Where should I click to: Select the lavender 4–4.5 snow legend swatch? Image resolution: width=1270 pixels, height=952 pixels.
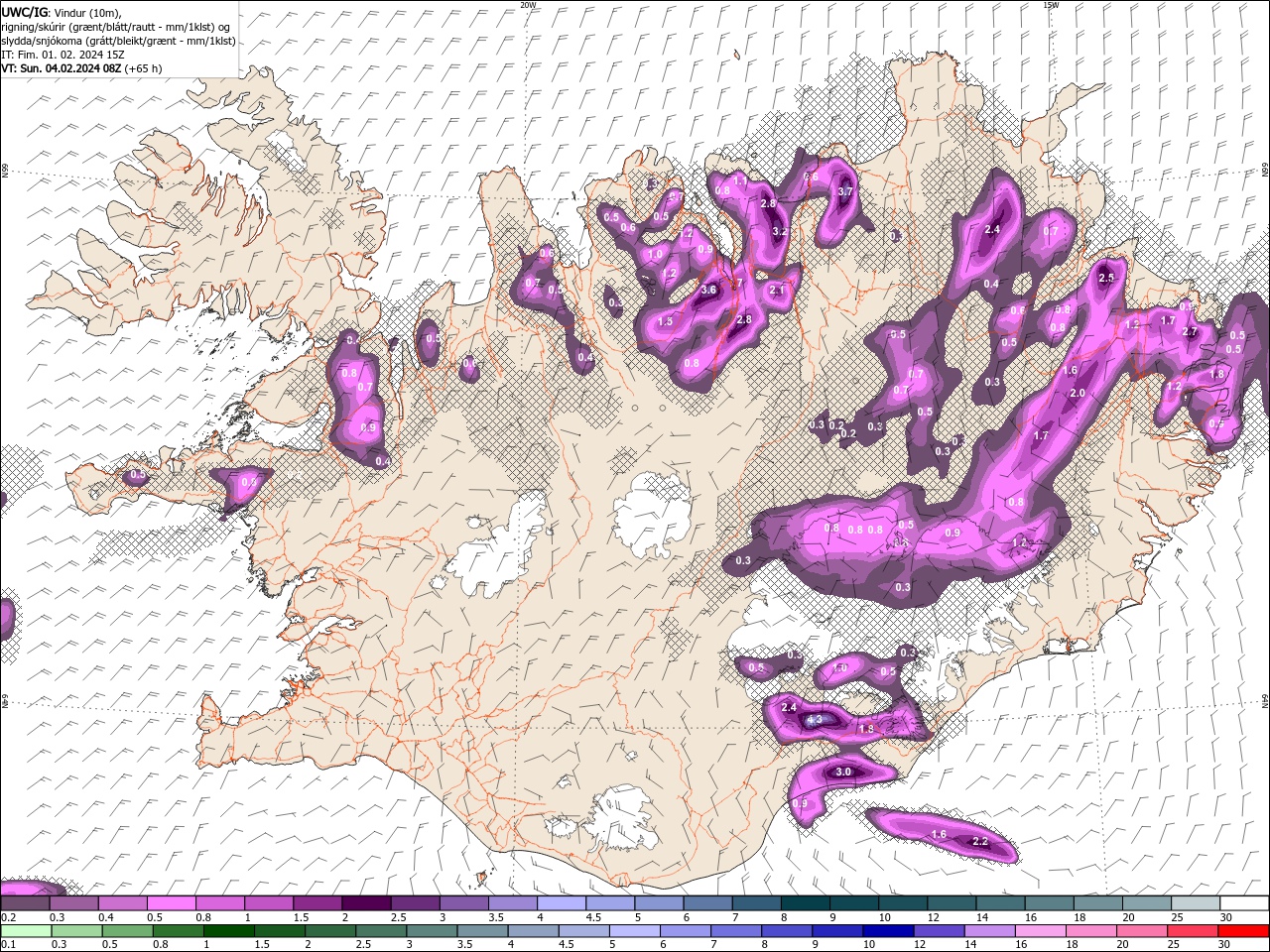pyautogui.click(x=562, y=904)
